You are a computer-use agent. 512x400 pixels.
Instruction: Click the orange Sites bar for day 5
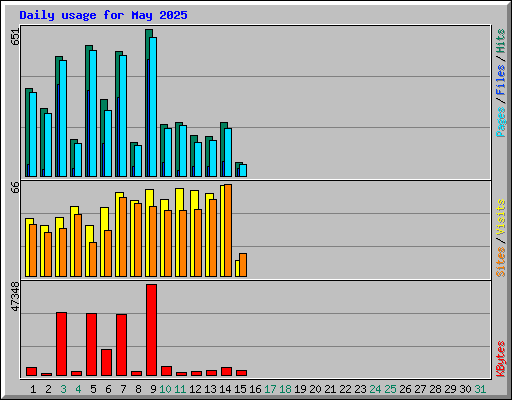pyautogui.click(x=93, y=259)
